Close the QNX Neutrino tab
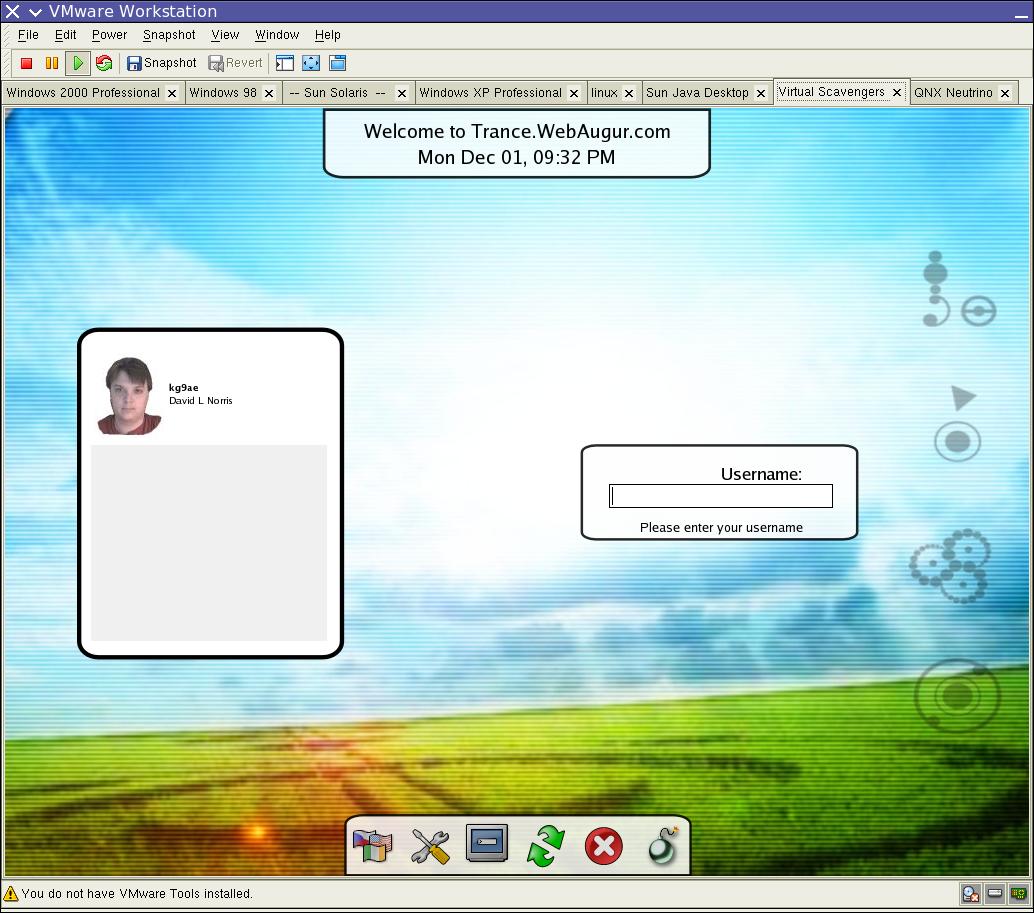This screenshot has height=913, width=1034. (1005, 94)
